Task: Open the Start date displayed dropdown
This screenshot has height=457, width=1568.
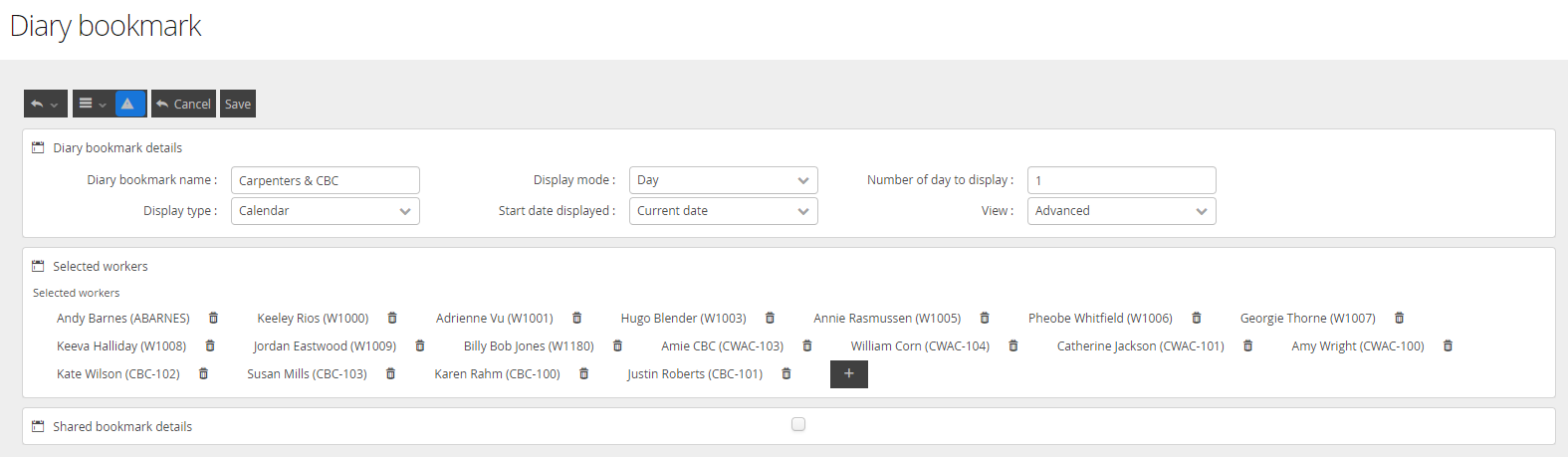Action: point(723,211)
